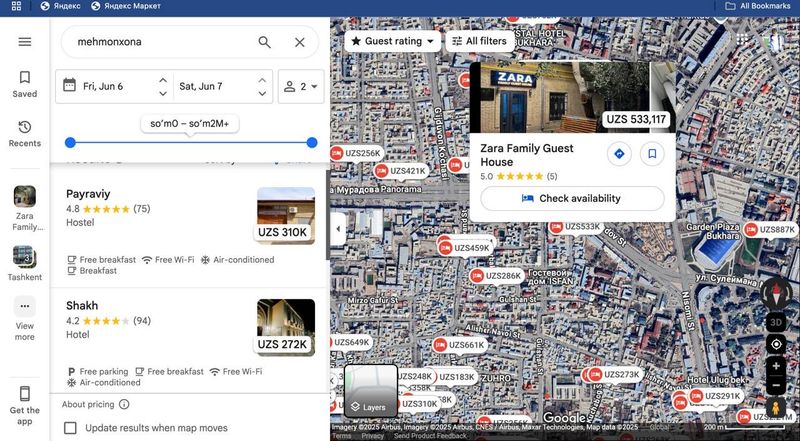Click Check availability for Zara Family
Image resolution: width=800 pixels, height=441 pixels.
[572, 199]
